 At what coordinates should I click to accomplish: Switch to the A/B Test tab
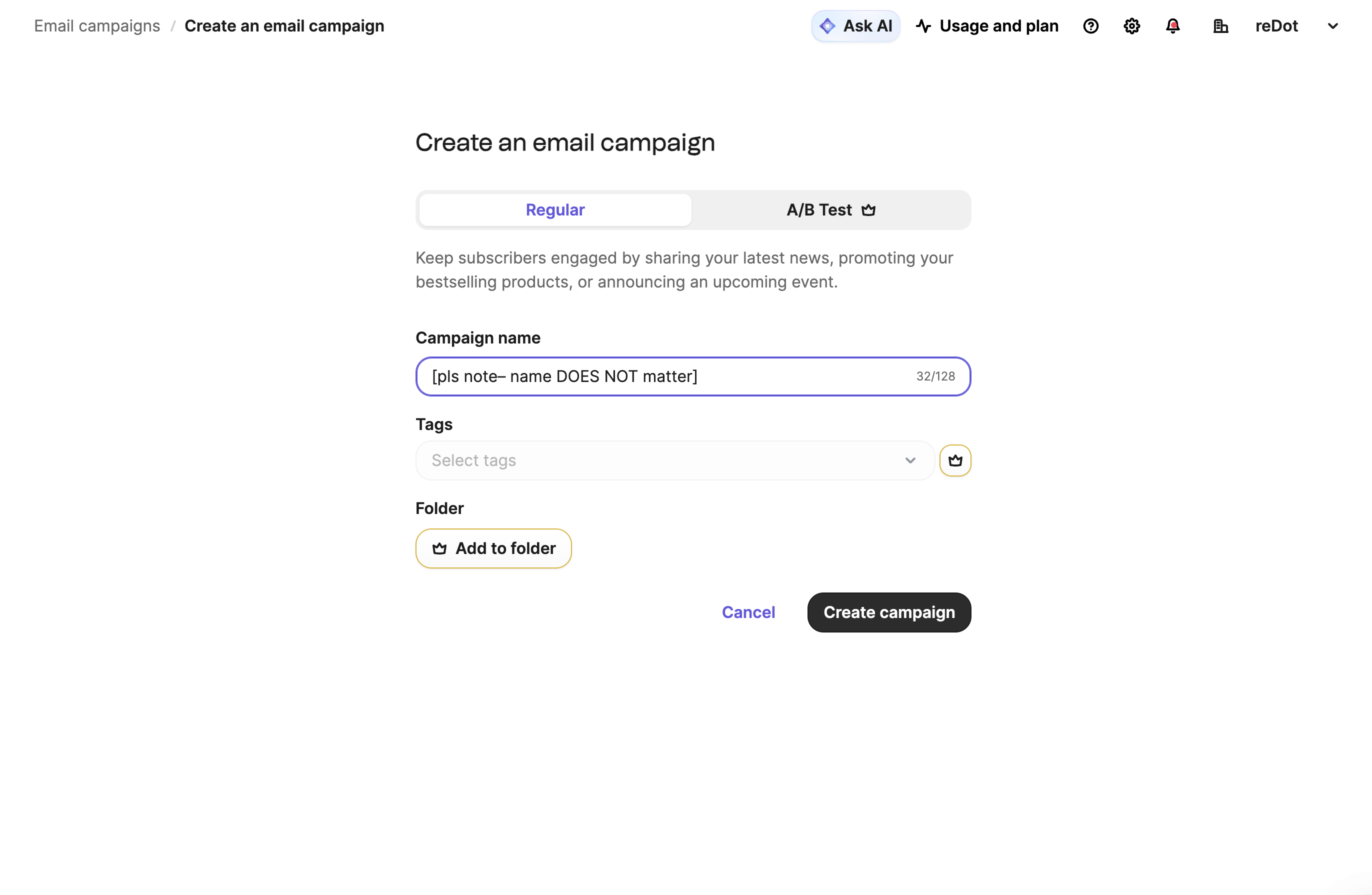click(818, 210)
